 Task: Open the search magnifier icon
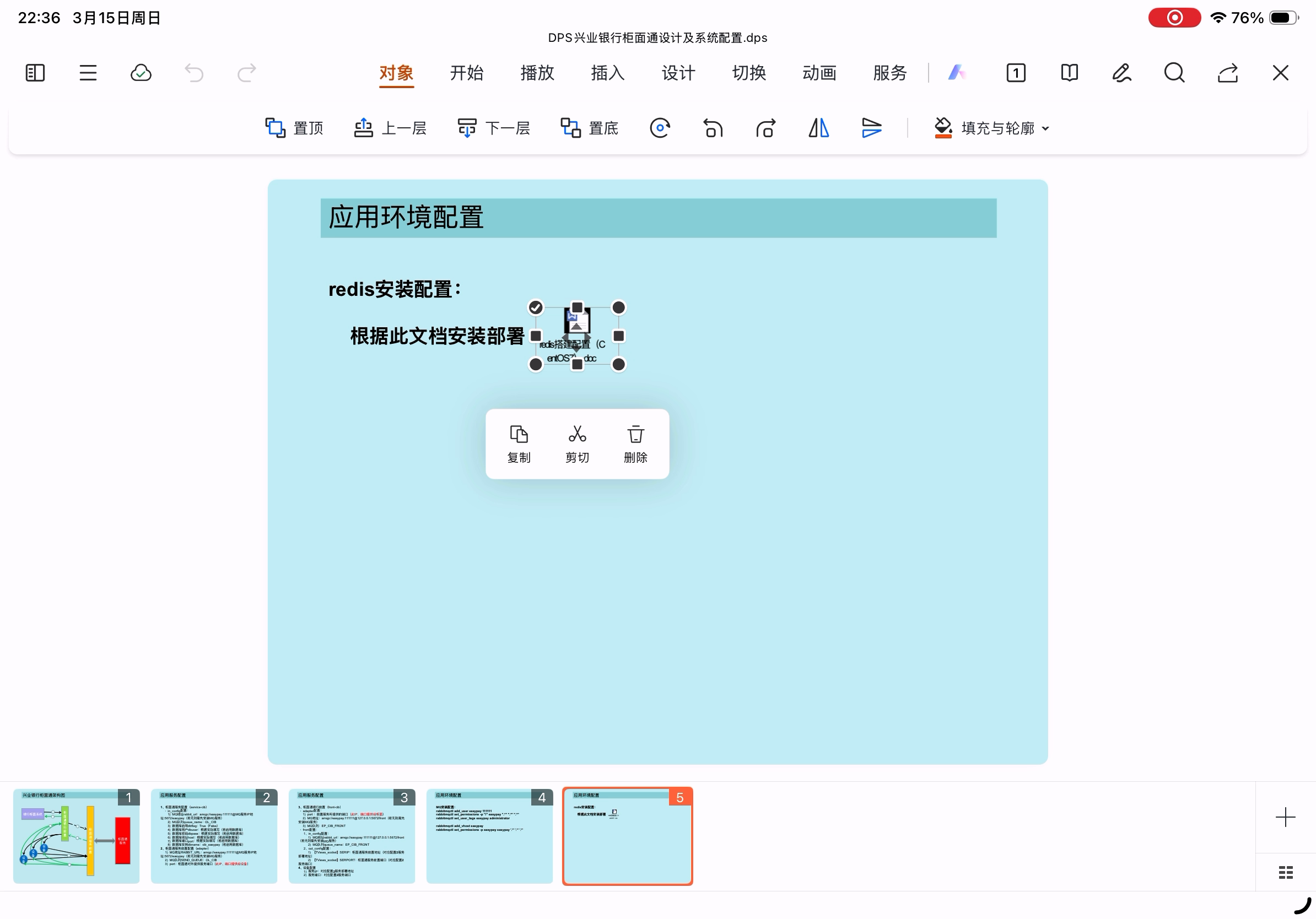click(x=1174, y=73)
